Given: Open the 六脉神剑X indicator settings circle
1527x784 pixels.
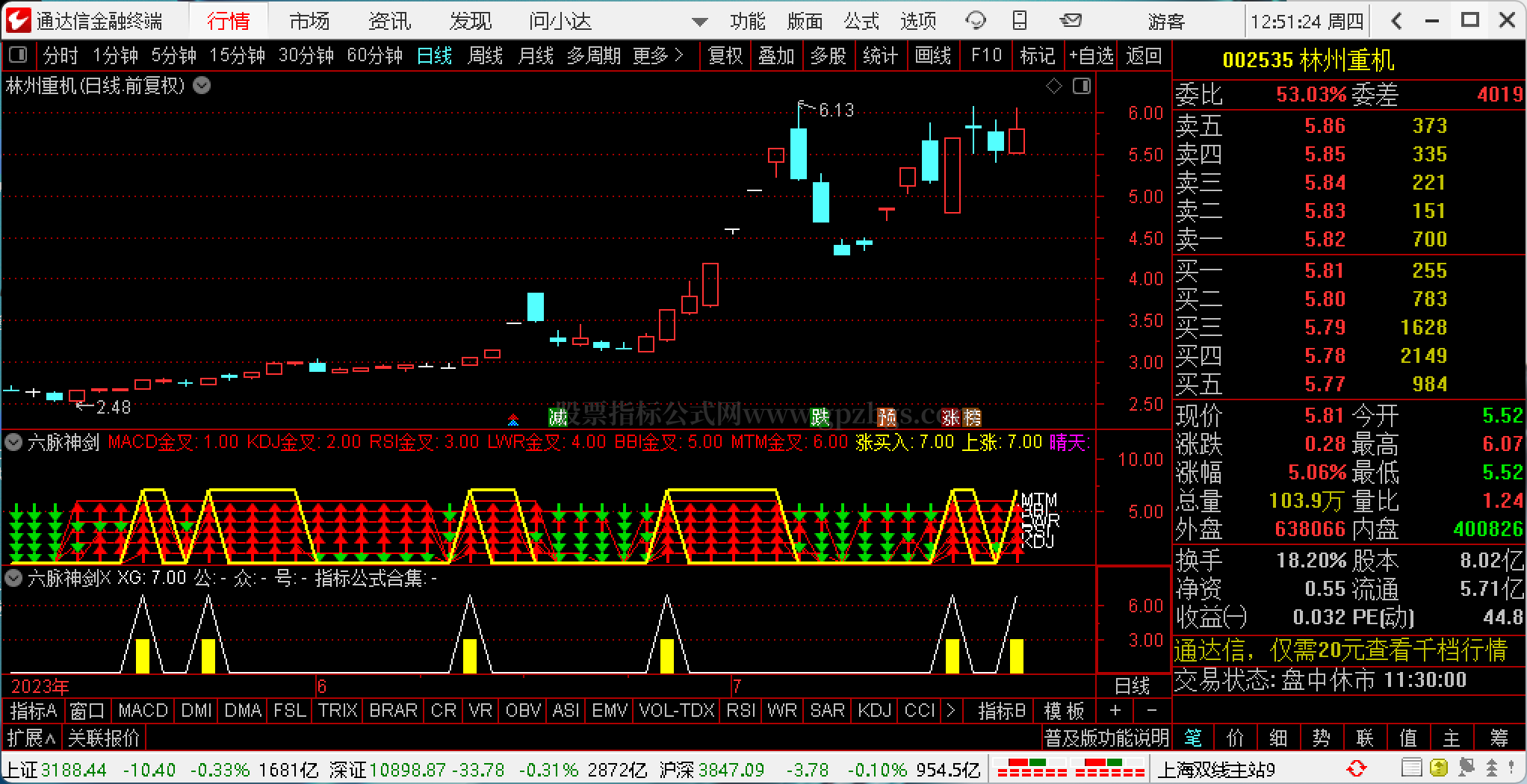Looking at the screenshot, I should coord(13,577).
